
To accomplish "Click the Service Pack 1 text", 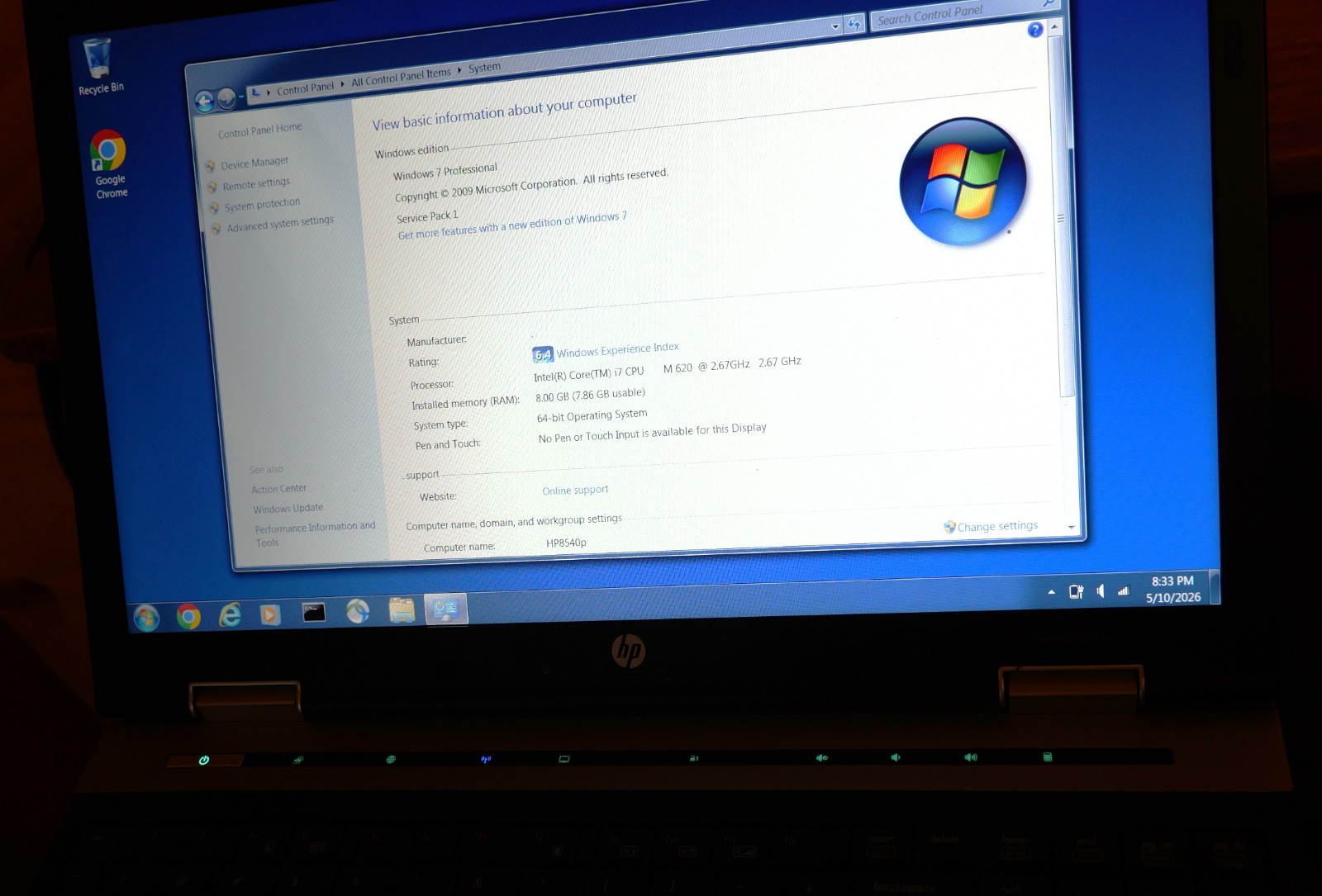I will [x=426, y=216].
